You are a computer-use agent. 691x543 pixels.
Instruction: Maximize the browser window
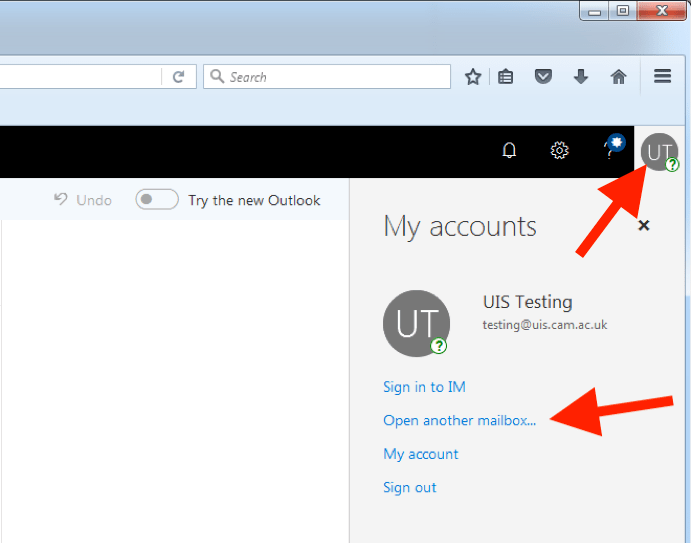622,11
